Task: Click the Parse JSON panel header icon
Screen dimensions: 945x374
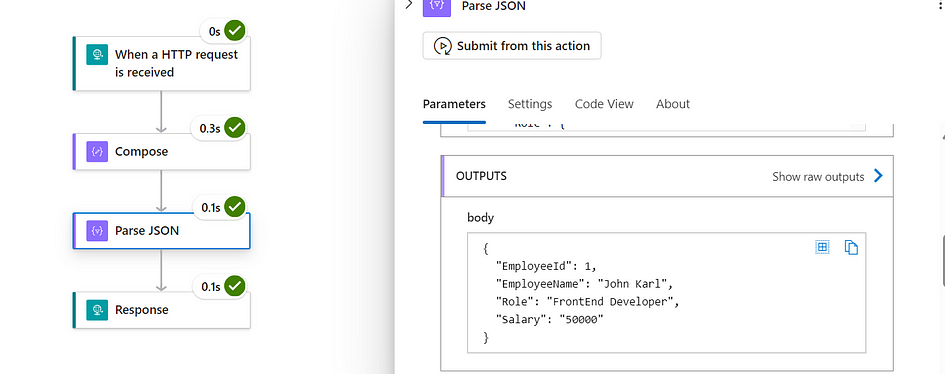Action: point(437,7)
